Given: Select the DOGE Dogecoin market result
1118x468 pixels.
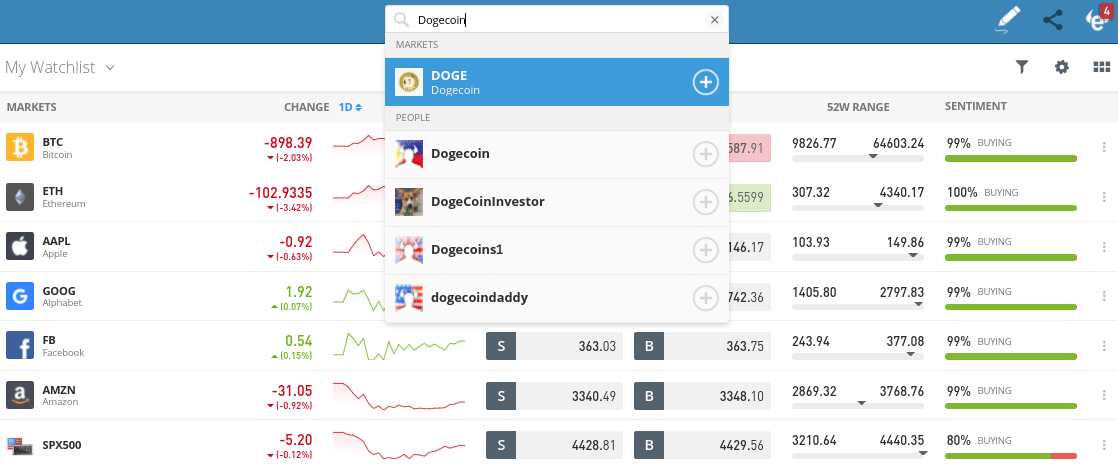Looking at the screenshot, I should point(557,82).
